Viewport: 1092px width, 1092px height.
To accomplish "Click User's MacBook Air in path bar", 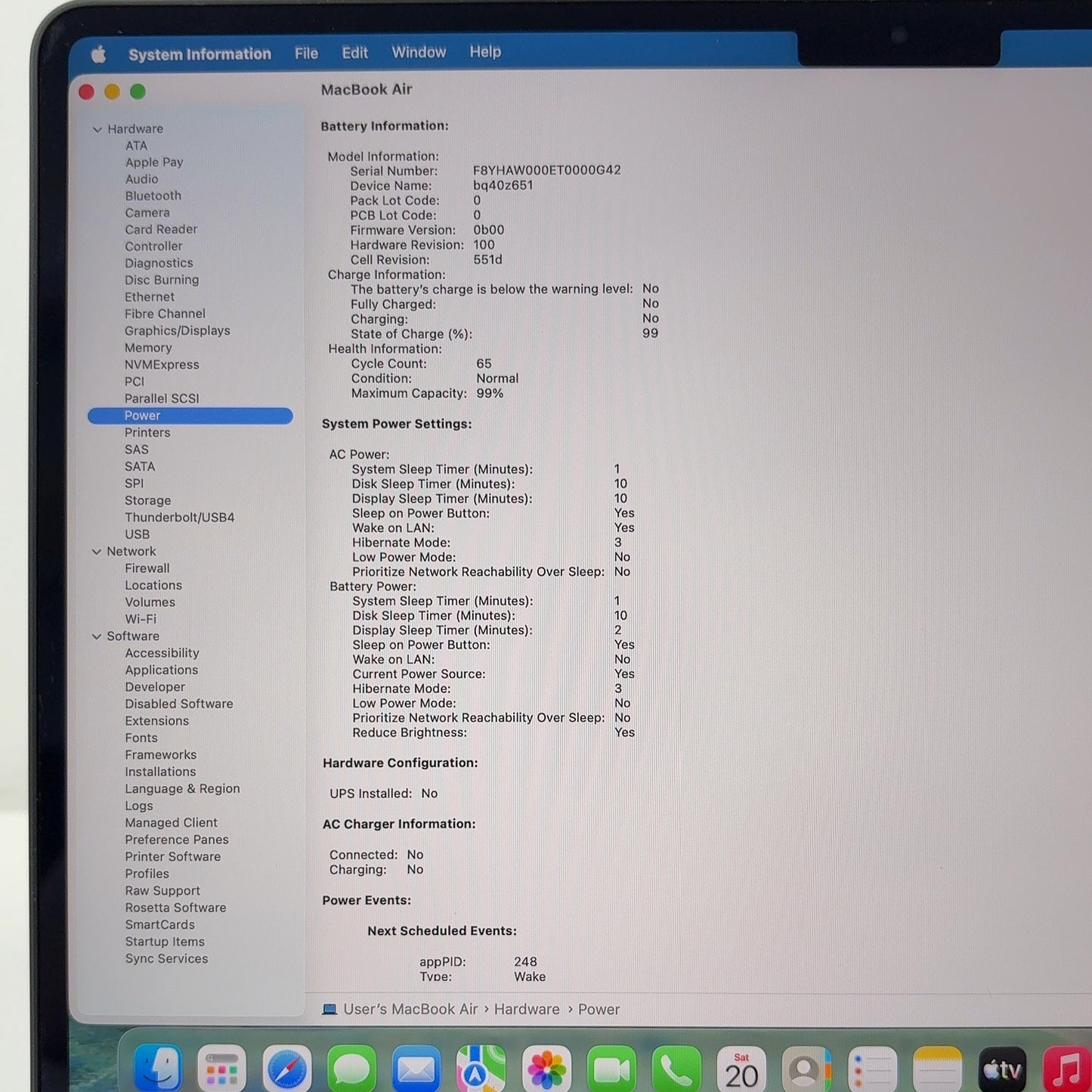I will 410,1010.
